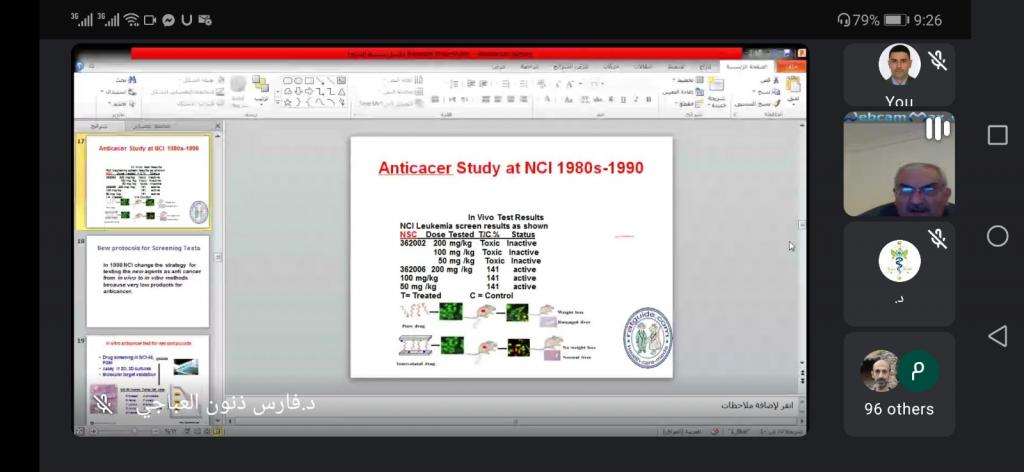Open the '96 others' participants tile
The width and height of the screenshot is (1024, 472).
click(898, 384)
